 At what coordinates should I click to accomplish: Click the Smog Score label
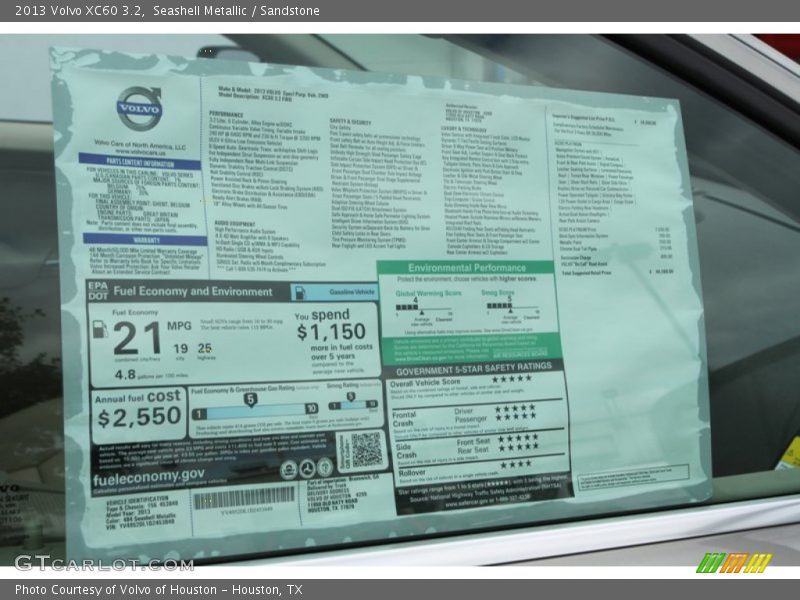tap(497, 292)
